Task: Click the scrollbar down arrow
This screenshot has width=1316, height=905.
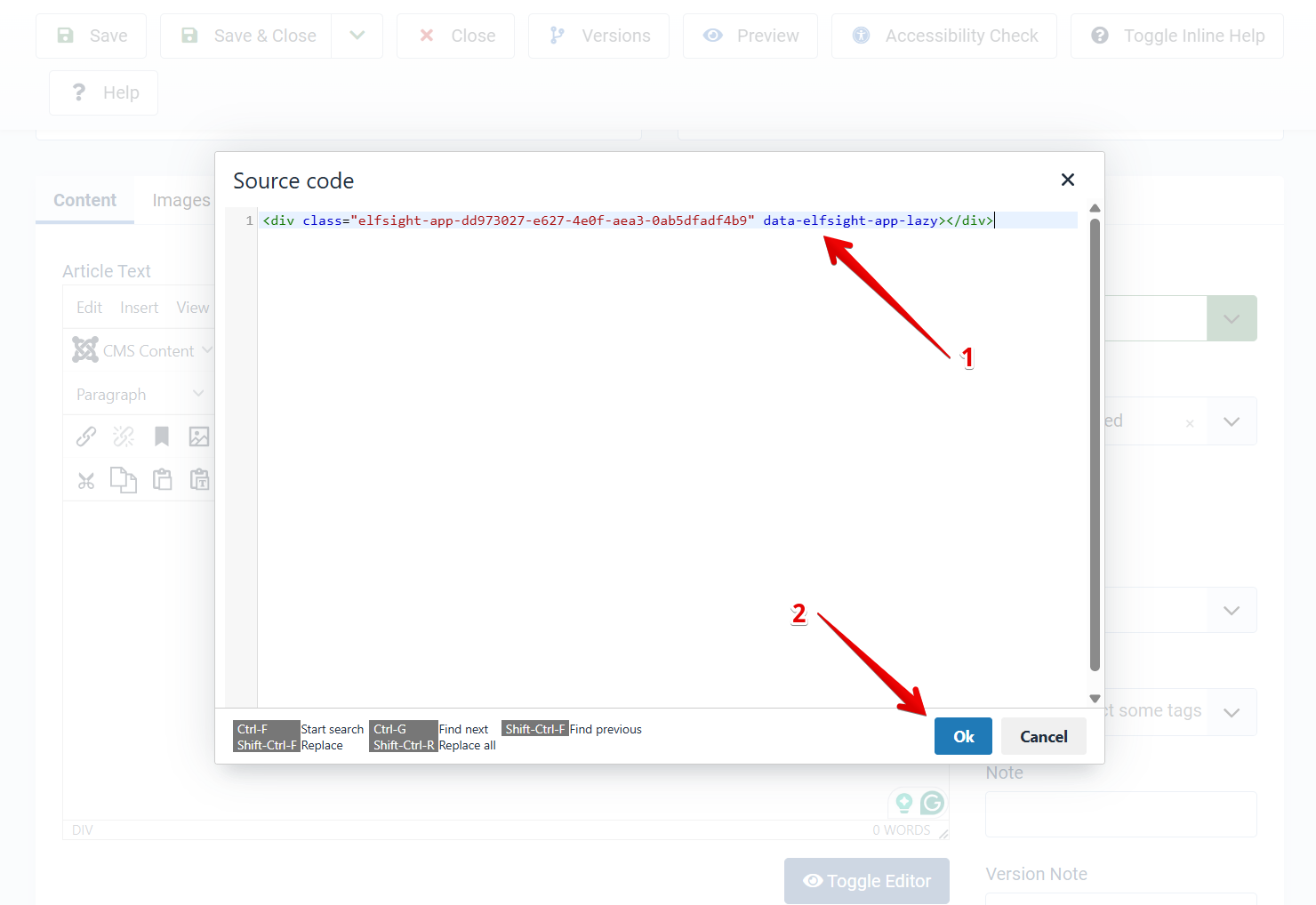Action: coord(1095,699)
